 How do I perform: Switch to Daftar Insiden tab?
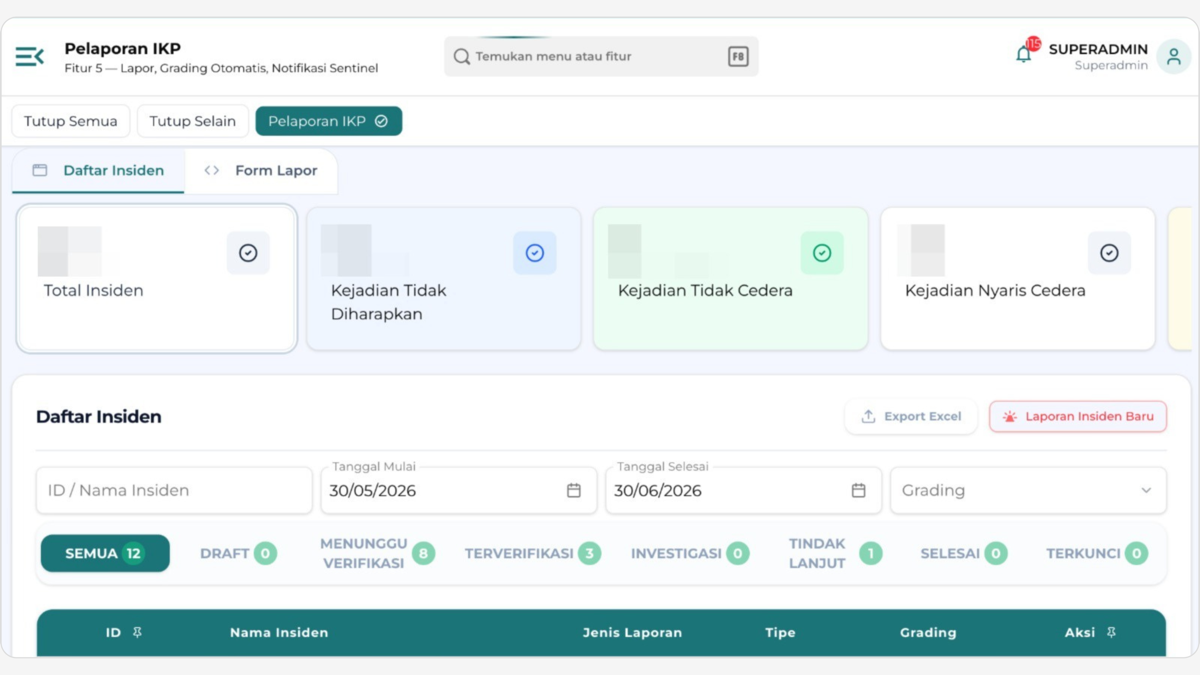click(x=98, y=171)
